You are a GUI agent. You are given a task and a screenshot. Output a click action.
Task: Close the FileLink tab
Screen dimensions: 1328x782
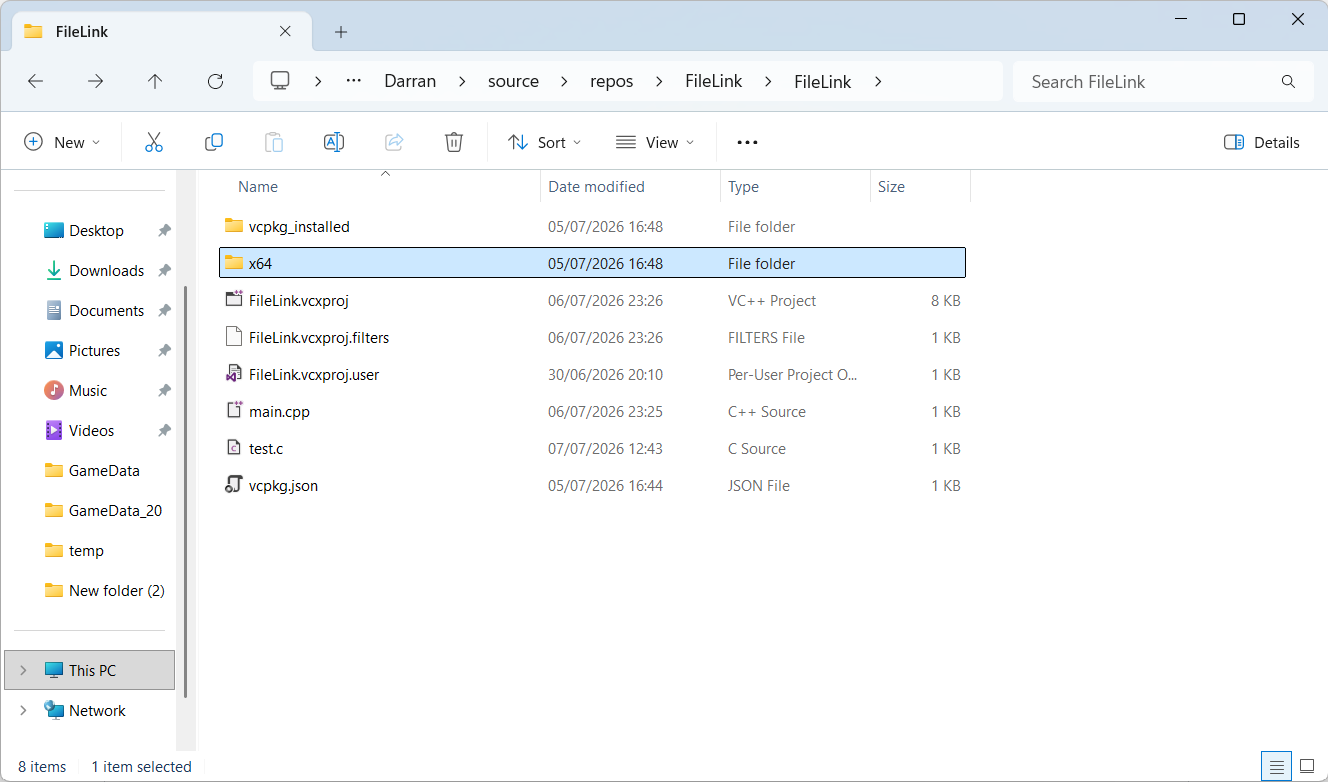(285, 31)
